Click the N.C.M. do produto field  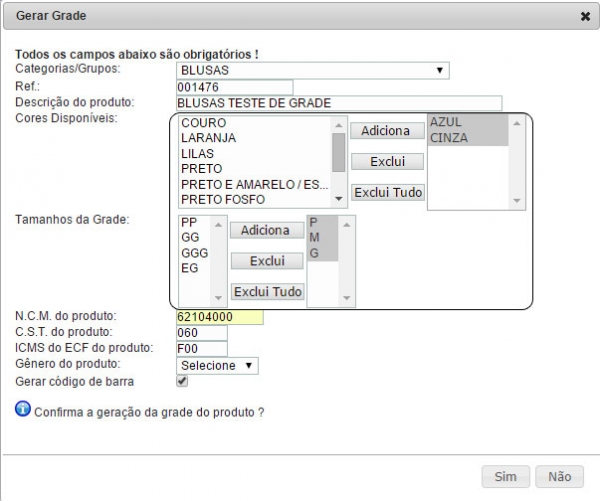pos(220,317)
